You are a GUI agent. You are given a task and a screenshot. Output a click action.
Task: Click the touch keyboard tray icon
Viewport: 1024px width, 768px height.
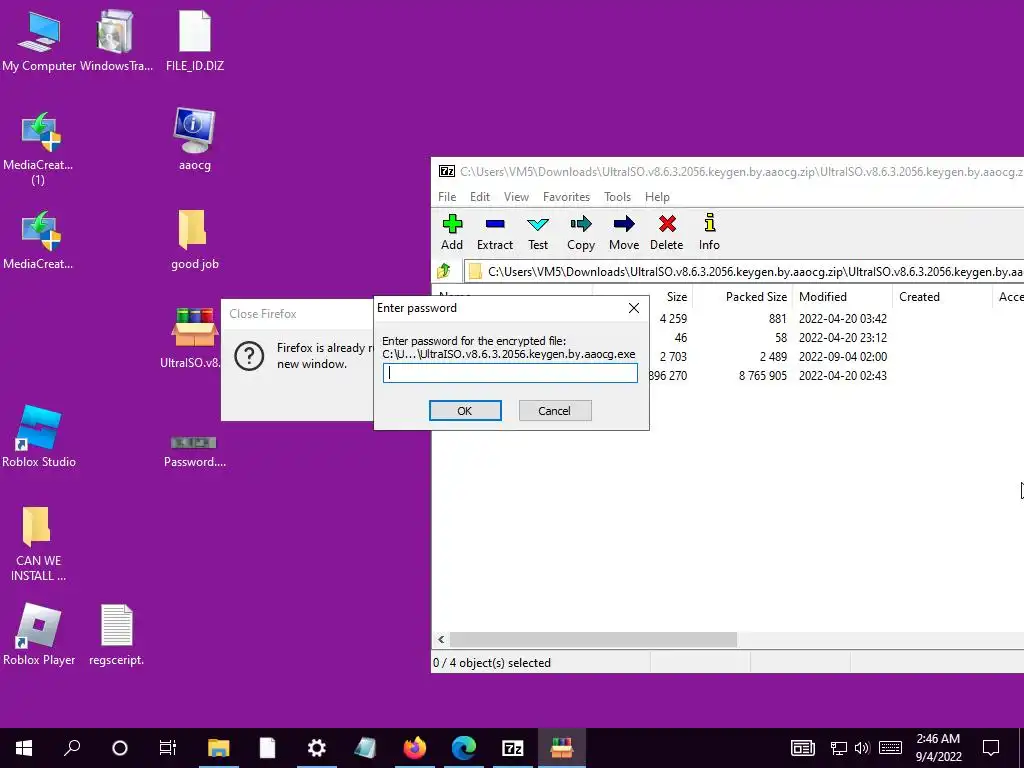(890, 748)
